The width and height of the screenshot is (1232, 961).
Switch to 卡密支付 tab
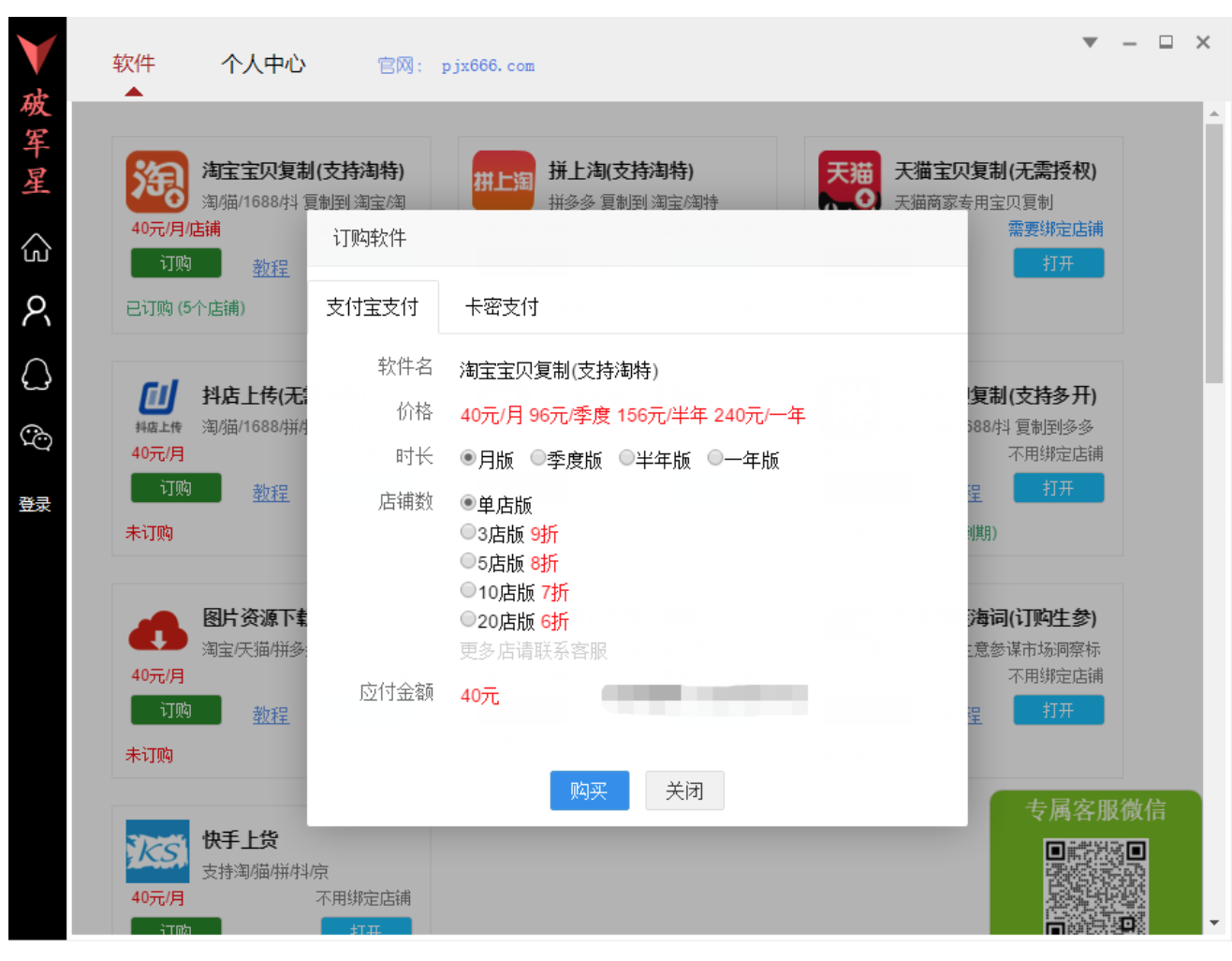pos(502,307)
